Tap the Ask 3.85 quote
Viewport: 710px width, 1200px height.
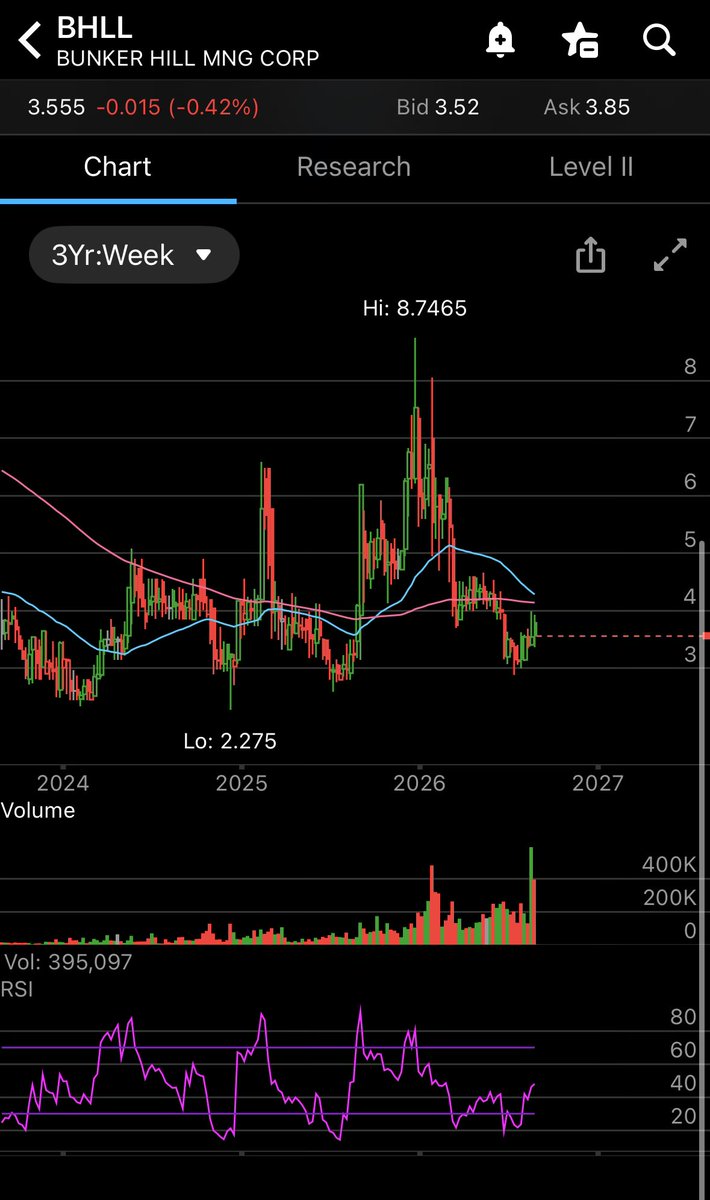tap(587, 107)
